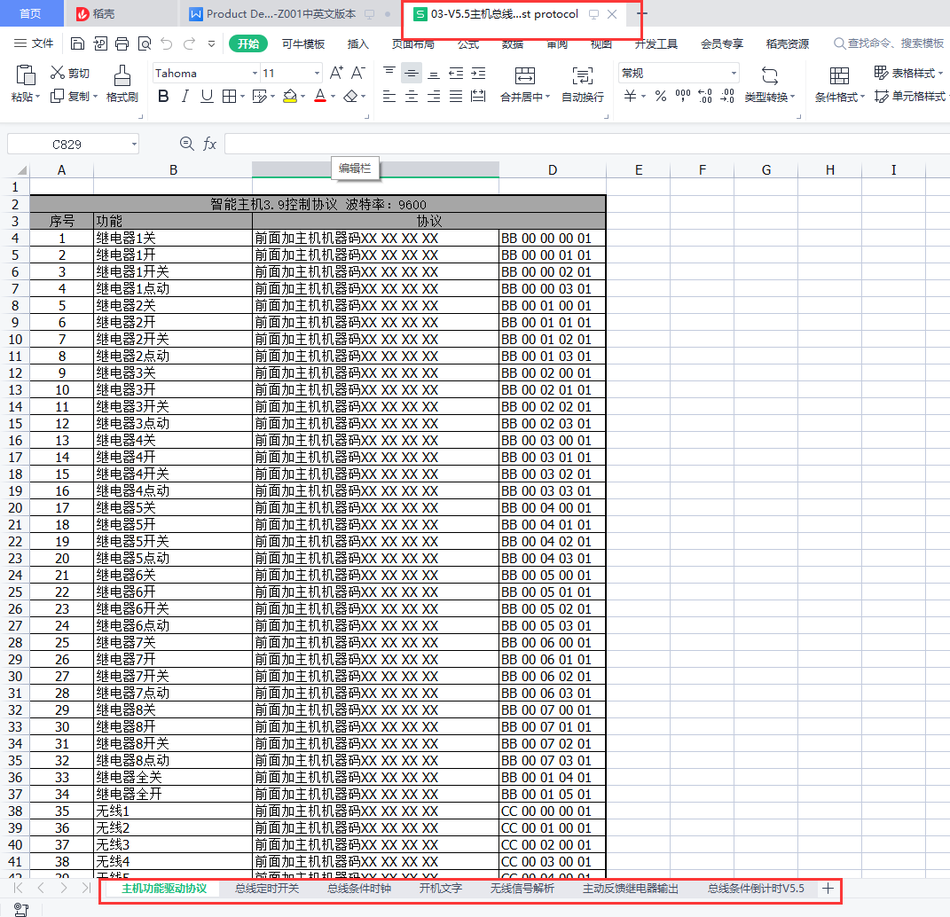Switch to Product De...-Z001中英文版本 document tab
The width and height of the screenshot is (950, 917).
point(281,14)
